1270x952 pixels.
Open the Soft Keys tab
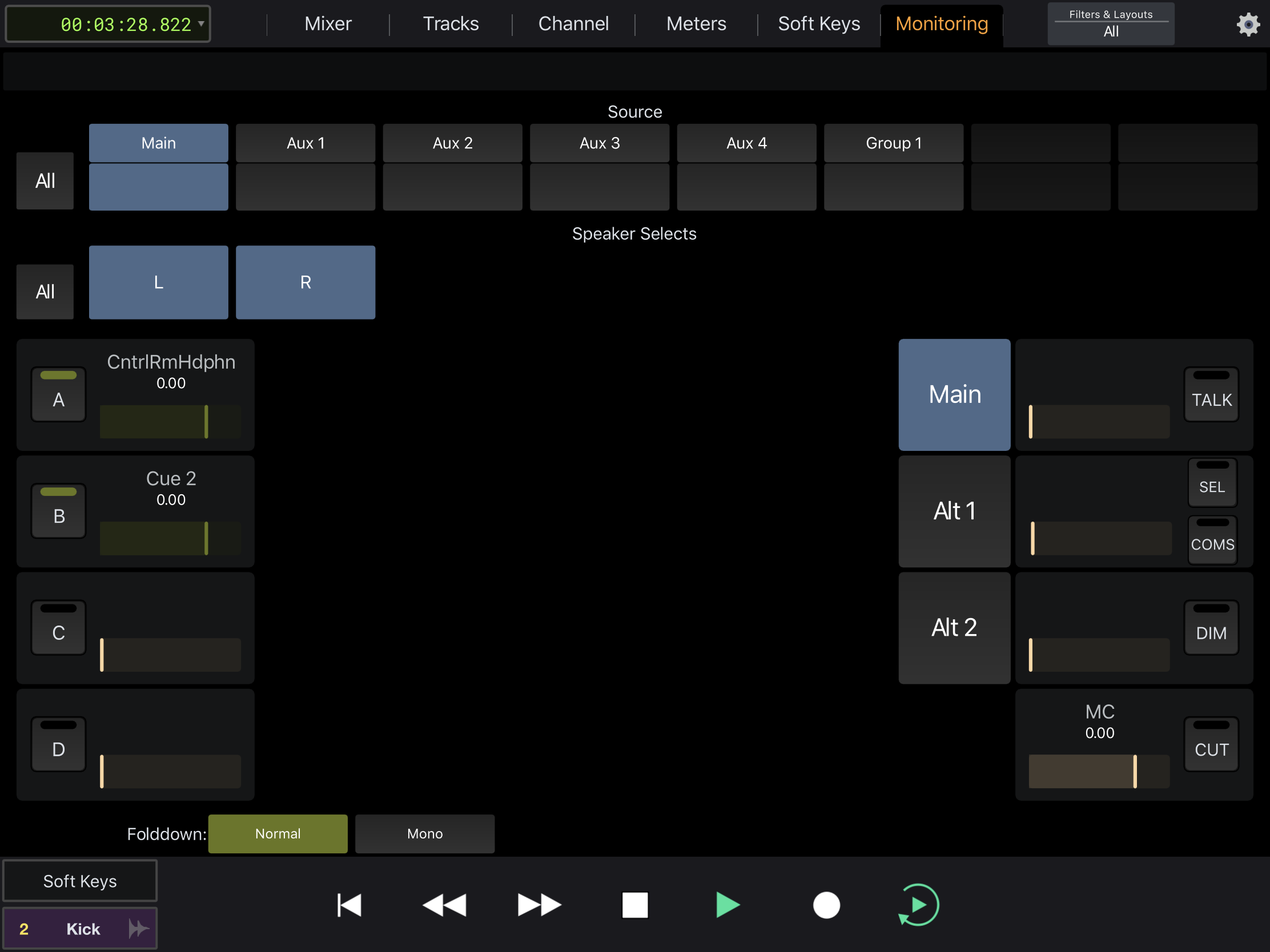pyautogui.click(x=819, y=24)
